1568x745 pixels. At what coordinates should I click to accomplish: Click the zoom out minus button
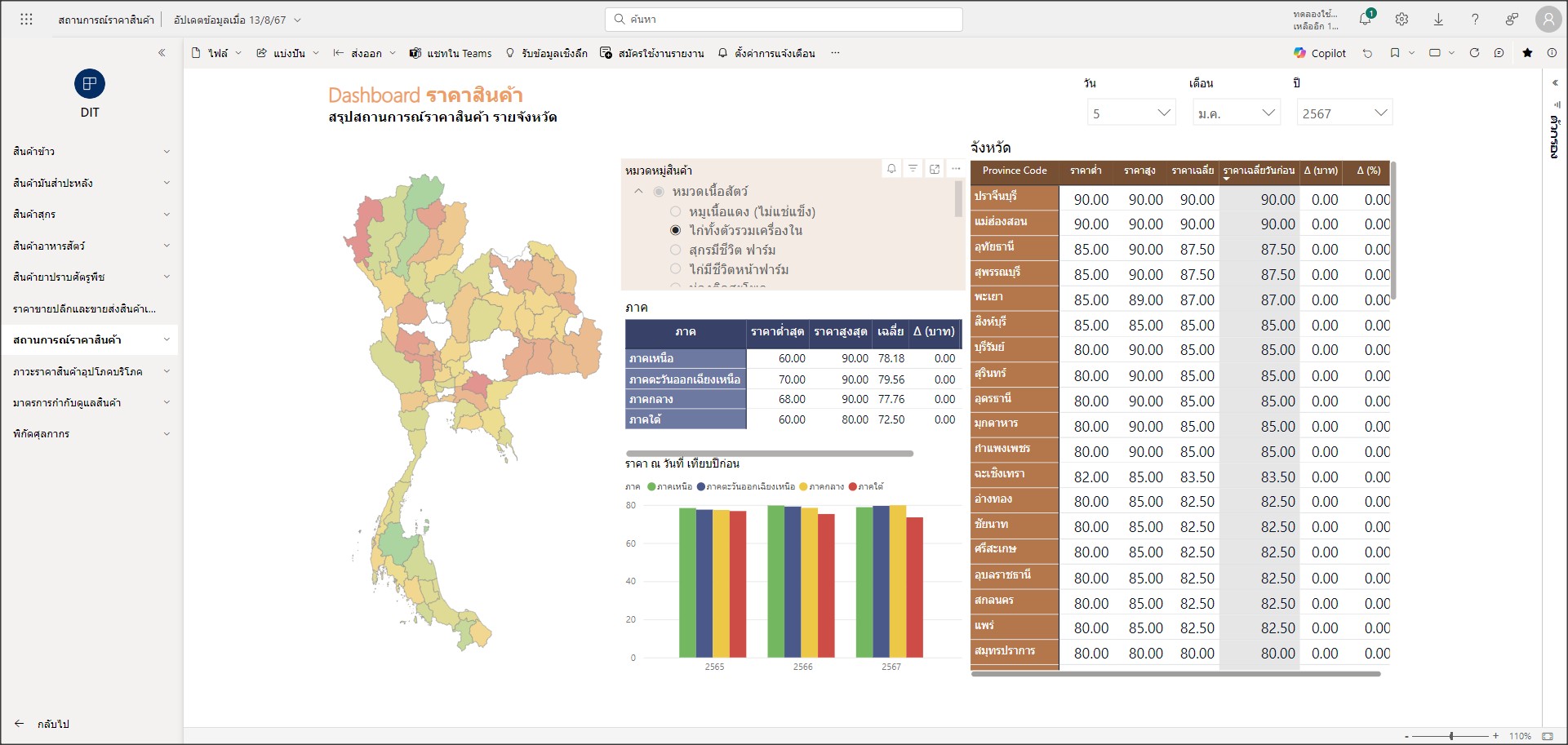1406,736
